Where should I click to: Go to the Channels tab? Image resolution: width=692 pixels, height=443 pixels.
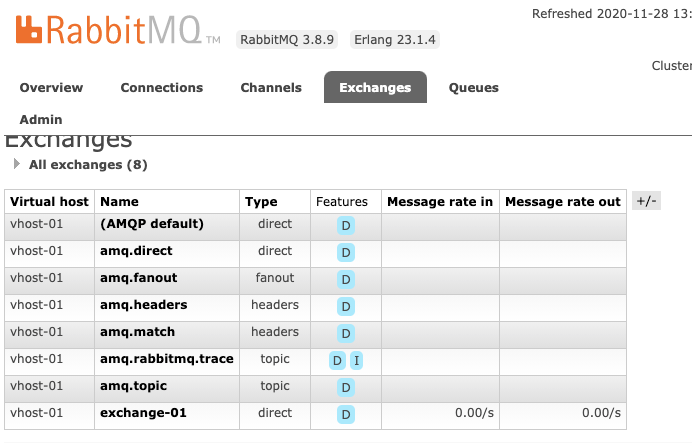point(271,87)
